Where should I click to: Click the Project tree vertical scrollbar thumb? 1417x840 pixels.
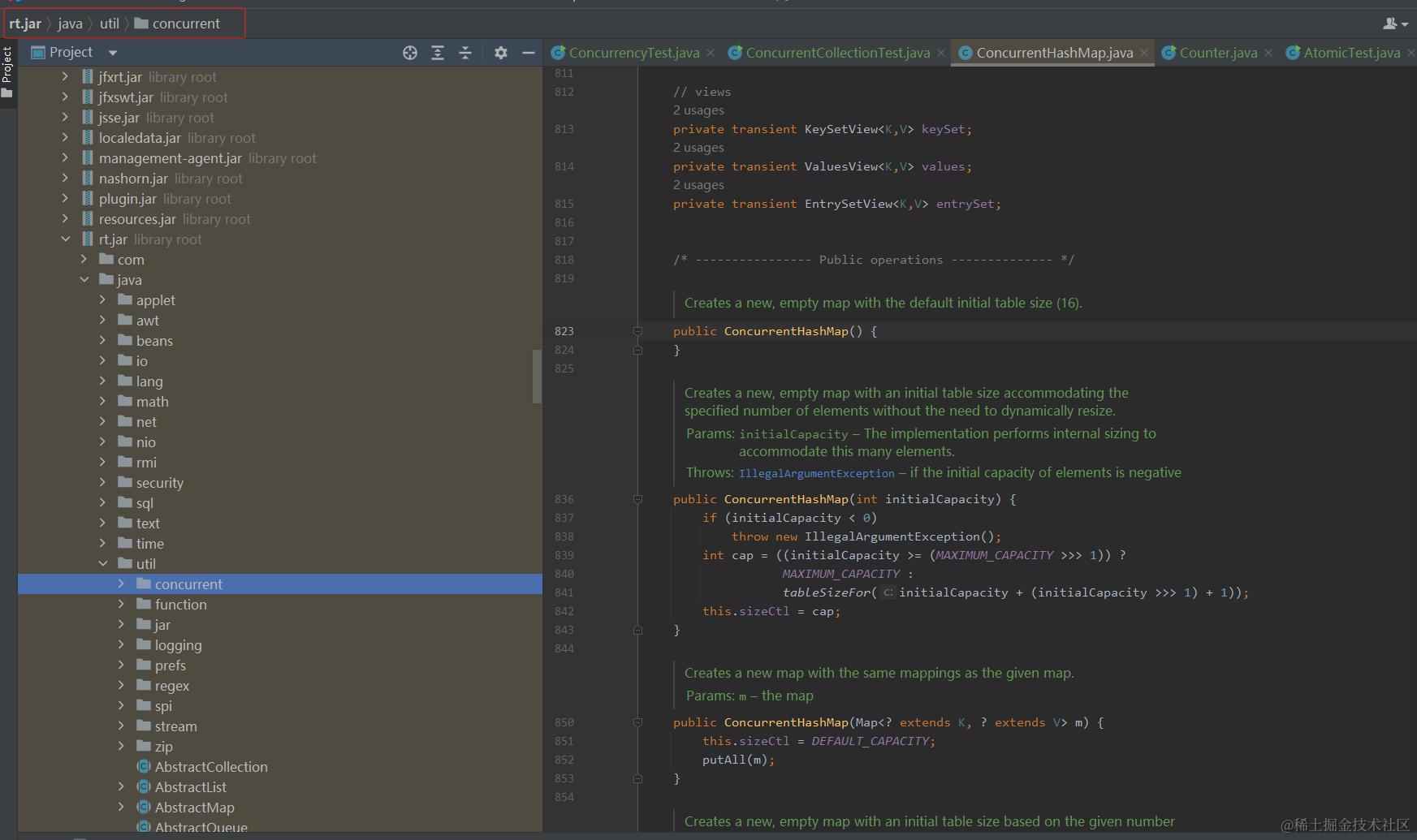[537, 376]
